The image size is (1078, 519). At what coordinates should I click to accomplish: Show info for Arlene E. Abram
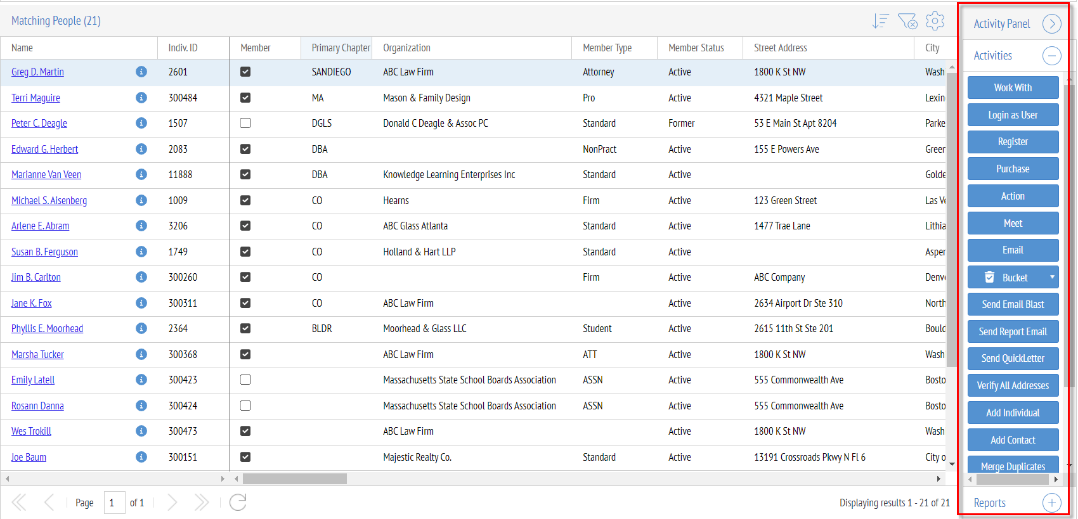pyautogui.click(x=141, y=225)
